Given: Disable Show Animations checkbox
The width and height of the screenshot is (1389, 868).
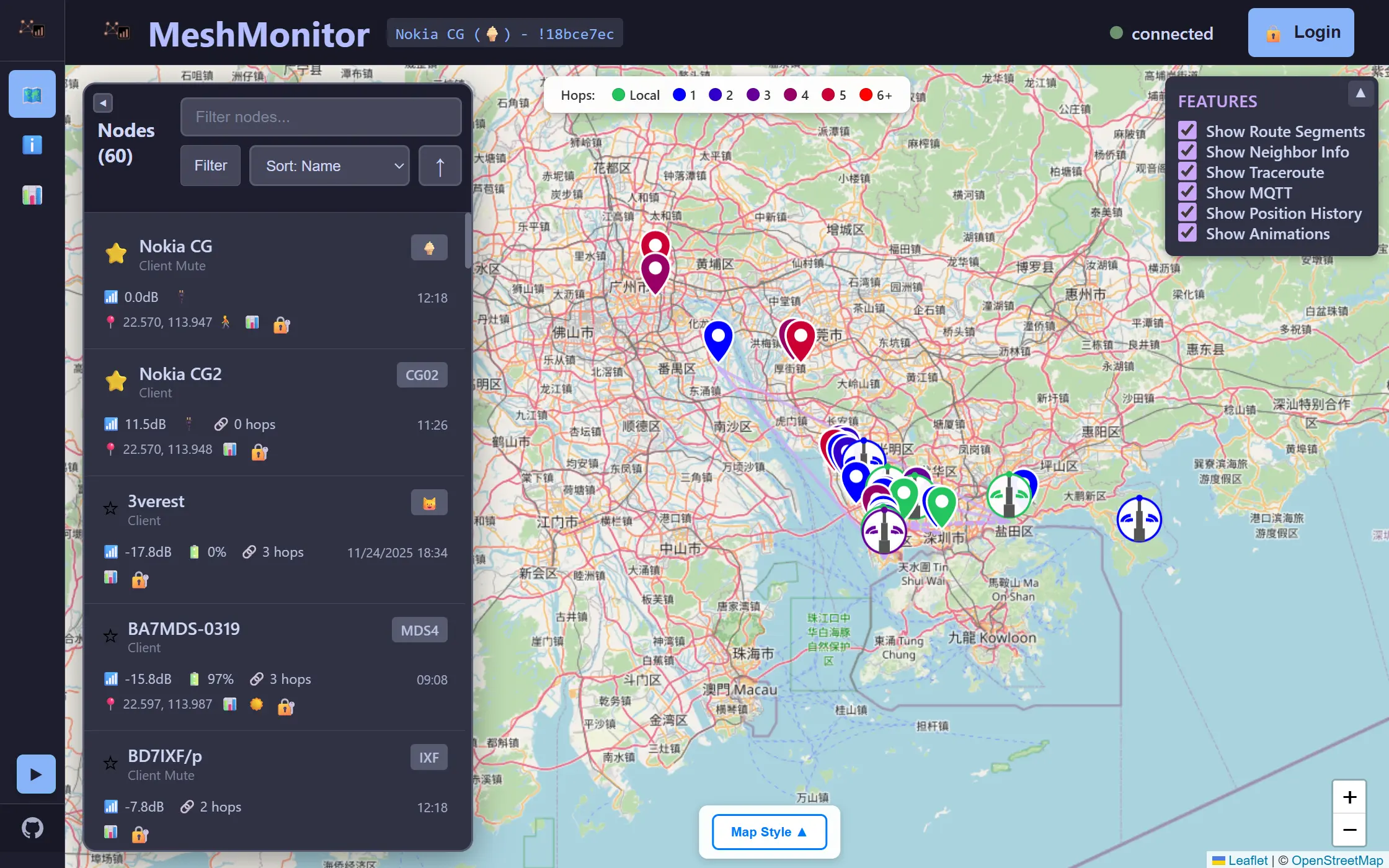Looking at the screenshot, I should coord(1187,233).
